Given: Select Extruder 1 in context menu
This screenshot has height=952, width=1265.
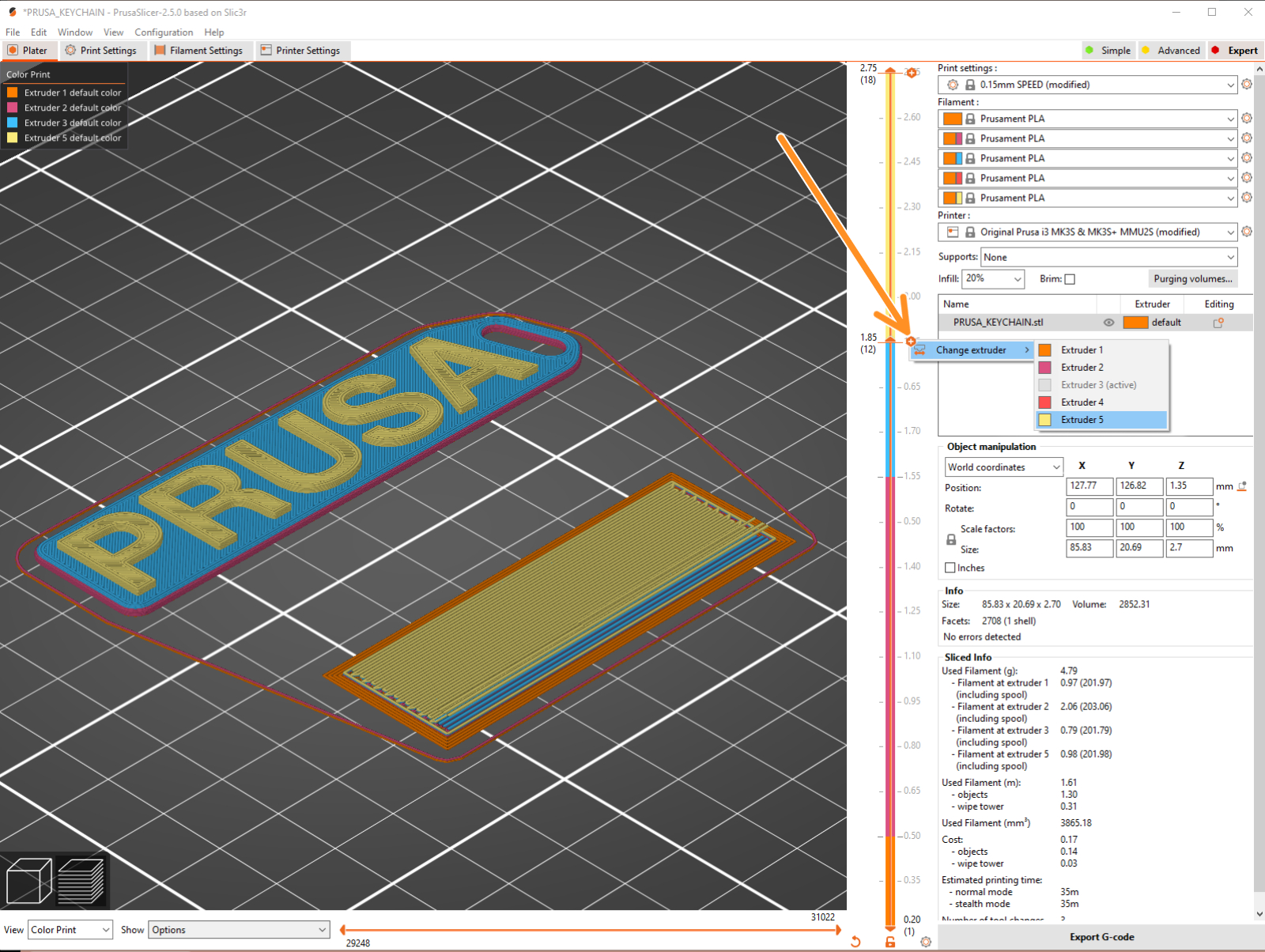Looking at the screenshot, I should 1101,350.
